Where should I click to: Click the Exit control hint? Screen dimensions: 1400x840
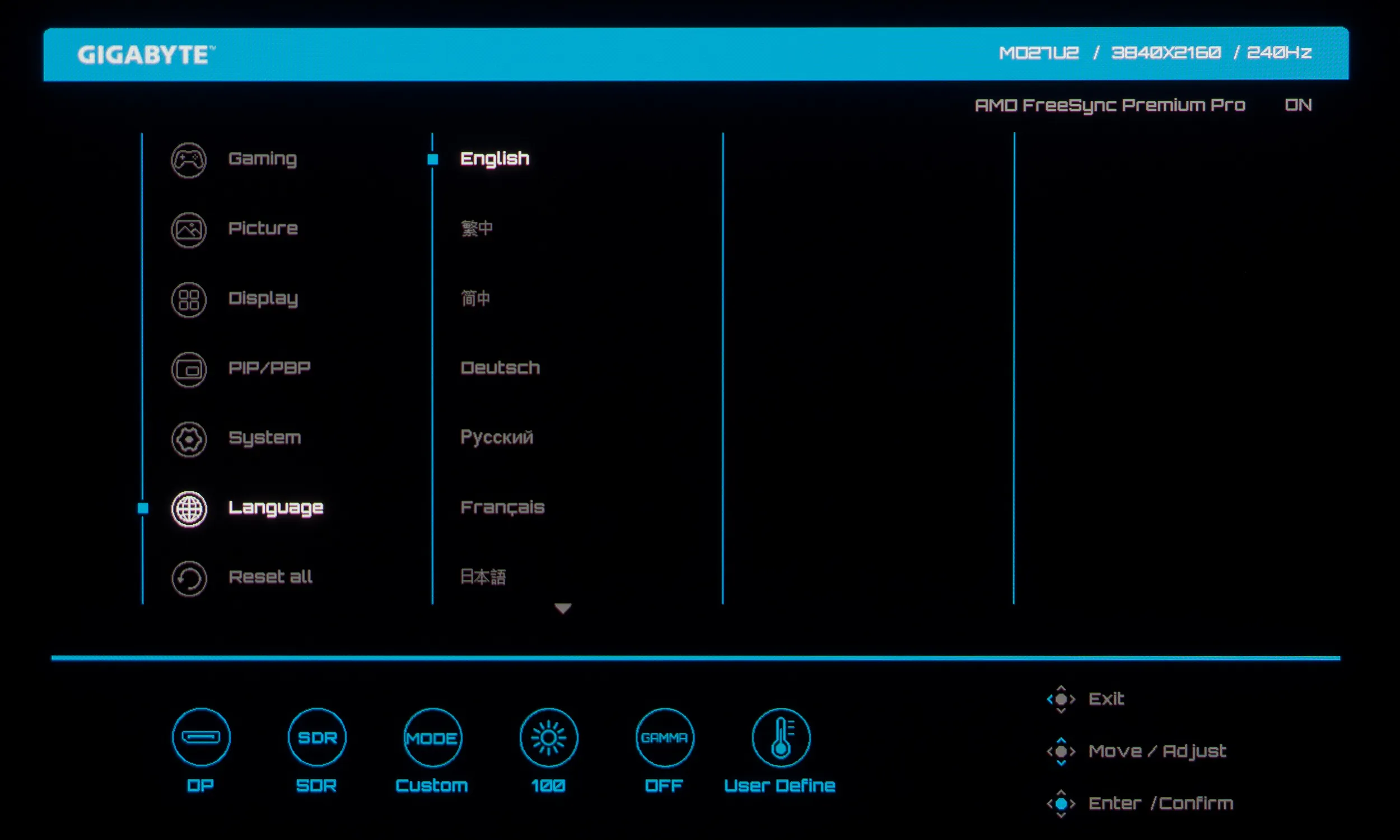(1105, 699)
